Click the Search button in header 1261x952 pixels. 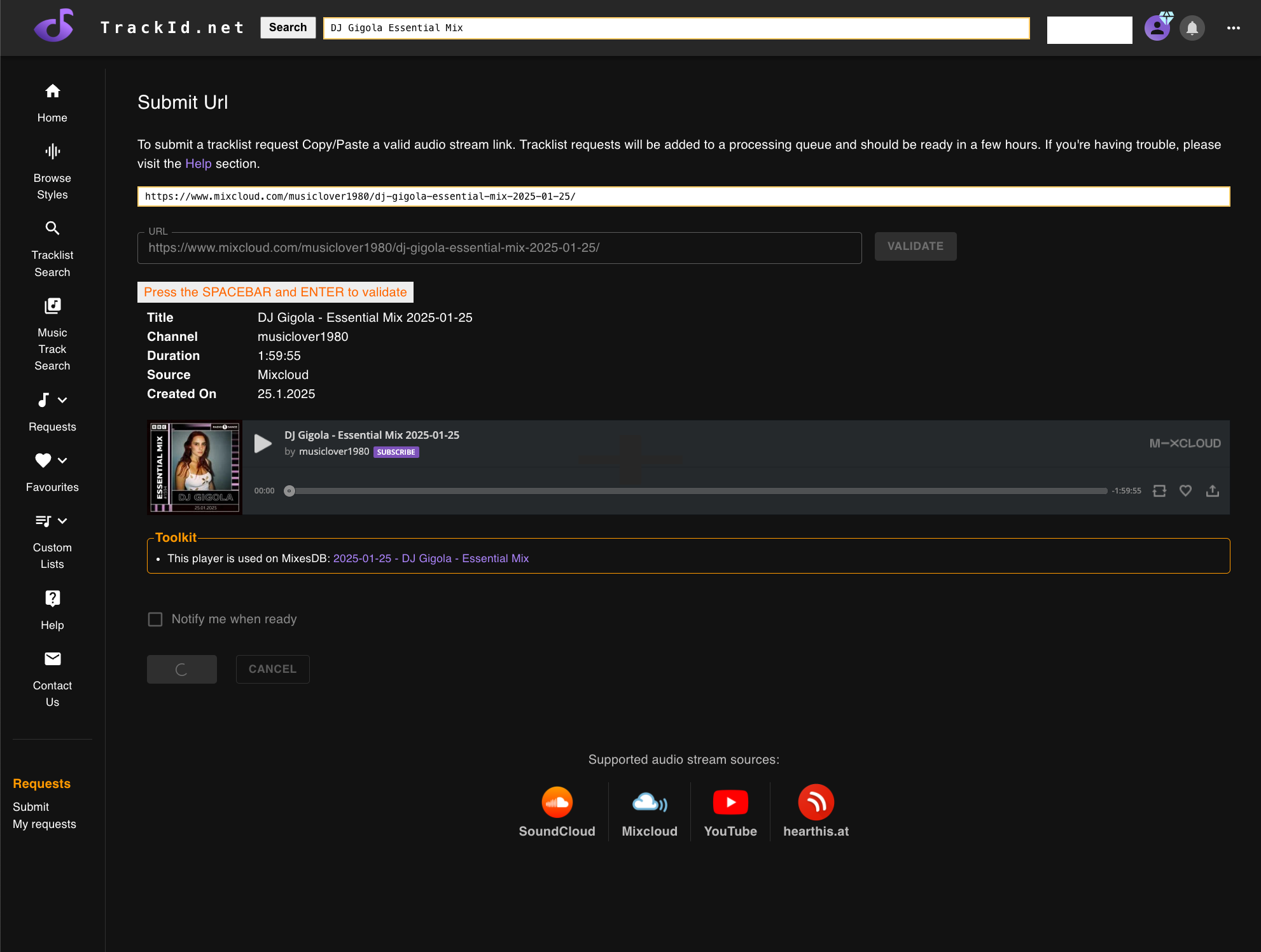(x=288, y=27)
